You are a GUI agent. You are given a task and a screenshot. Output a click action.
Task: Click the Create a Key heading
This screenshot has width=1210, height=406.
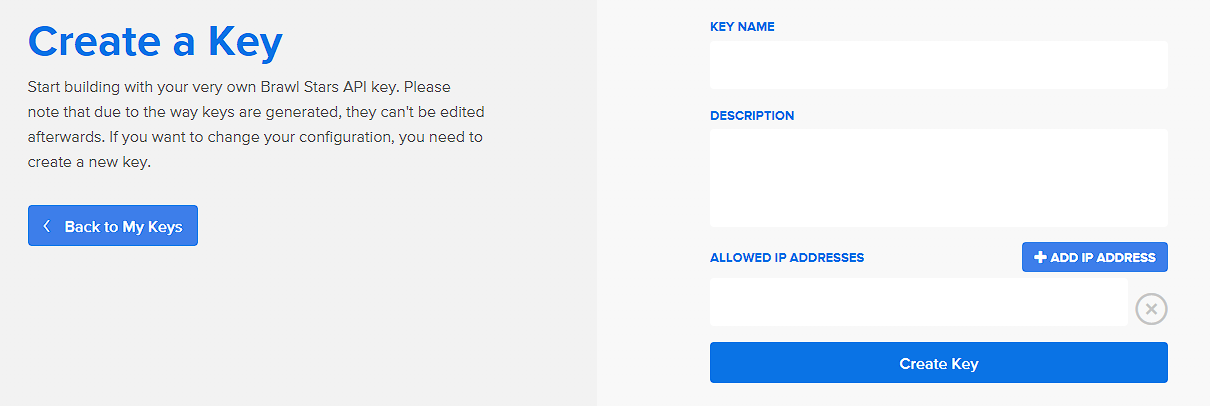pyautogui.click(x=155, y=42)
